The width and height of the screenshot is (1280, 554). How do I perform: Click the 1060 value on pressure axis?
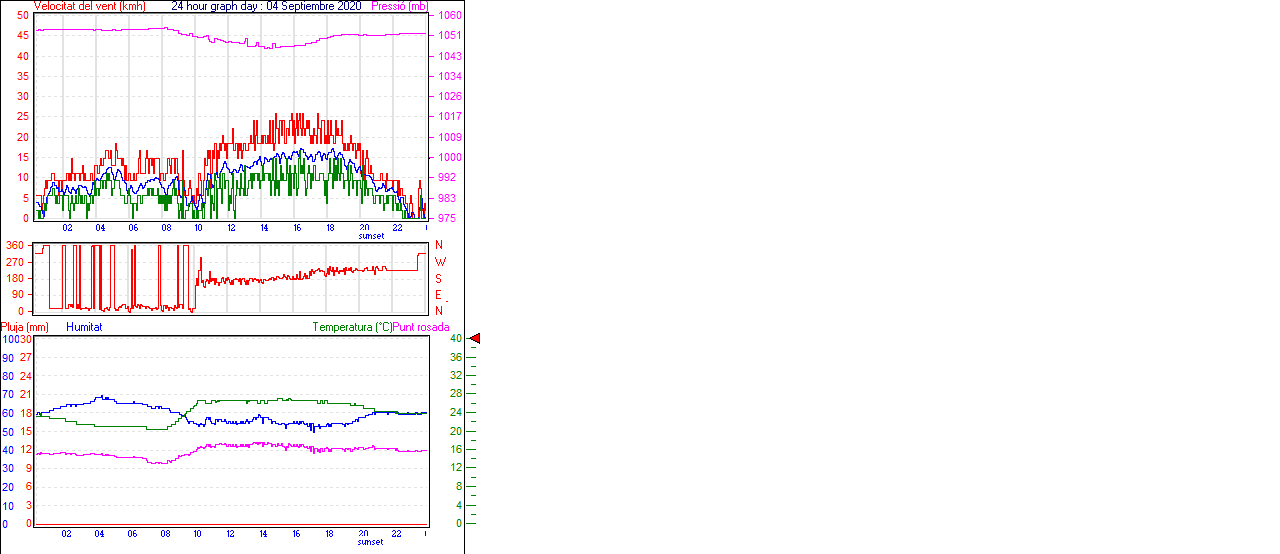(449, 16)
